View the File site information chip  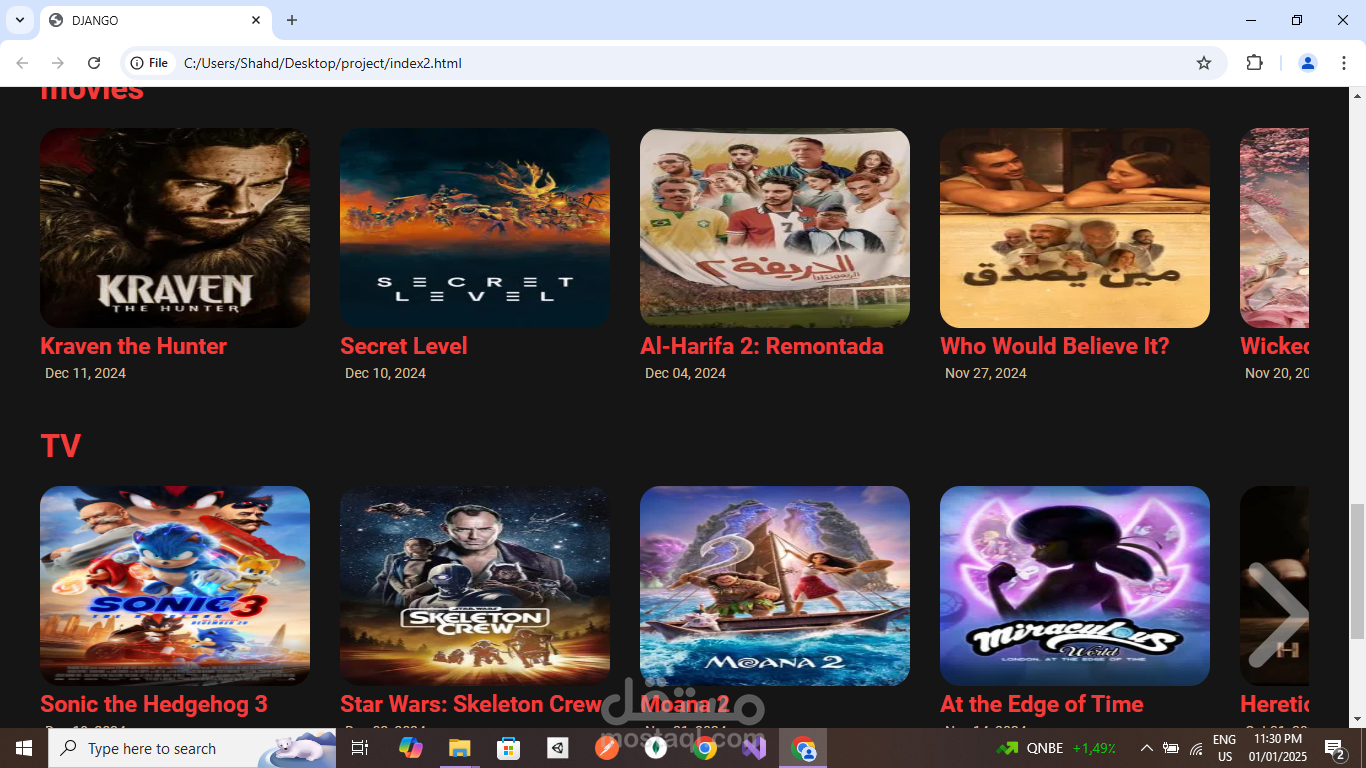coord(150,63)
